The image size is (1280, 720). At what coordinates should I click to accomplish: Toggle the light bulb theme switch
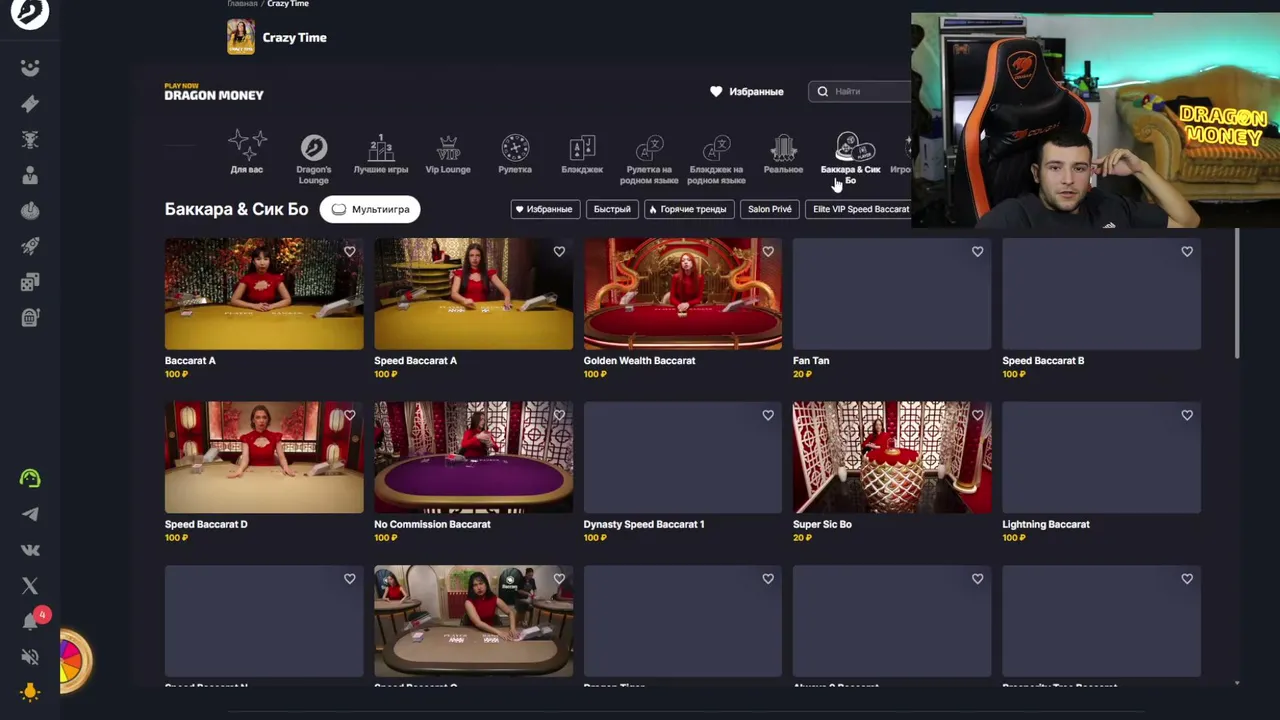[x=30, y=692]
